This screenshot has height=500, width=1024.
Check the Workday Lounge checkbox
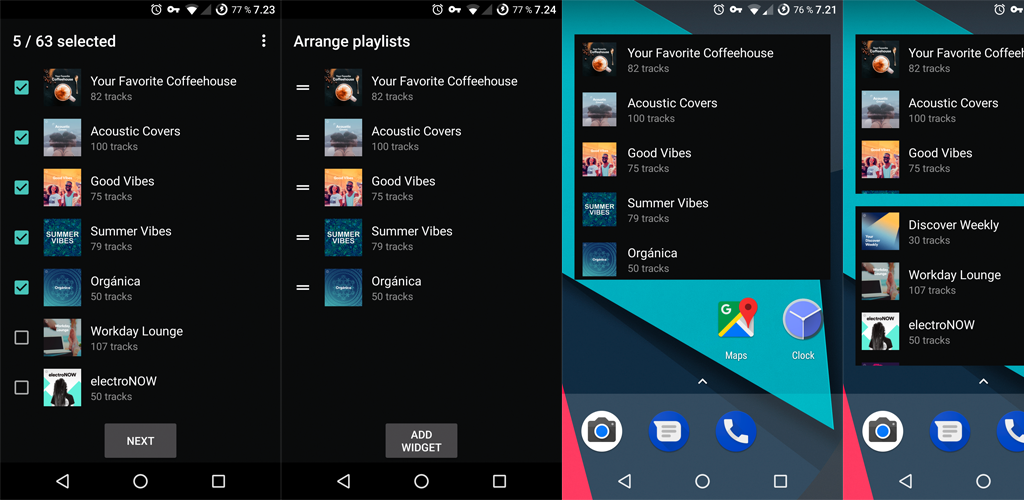click(x=22, y=337)
